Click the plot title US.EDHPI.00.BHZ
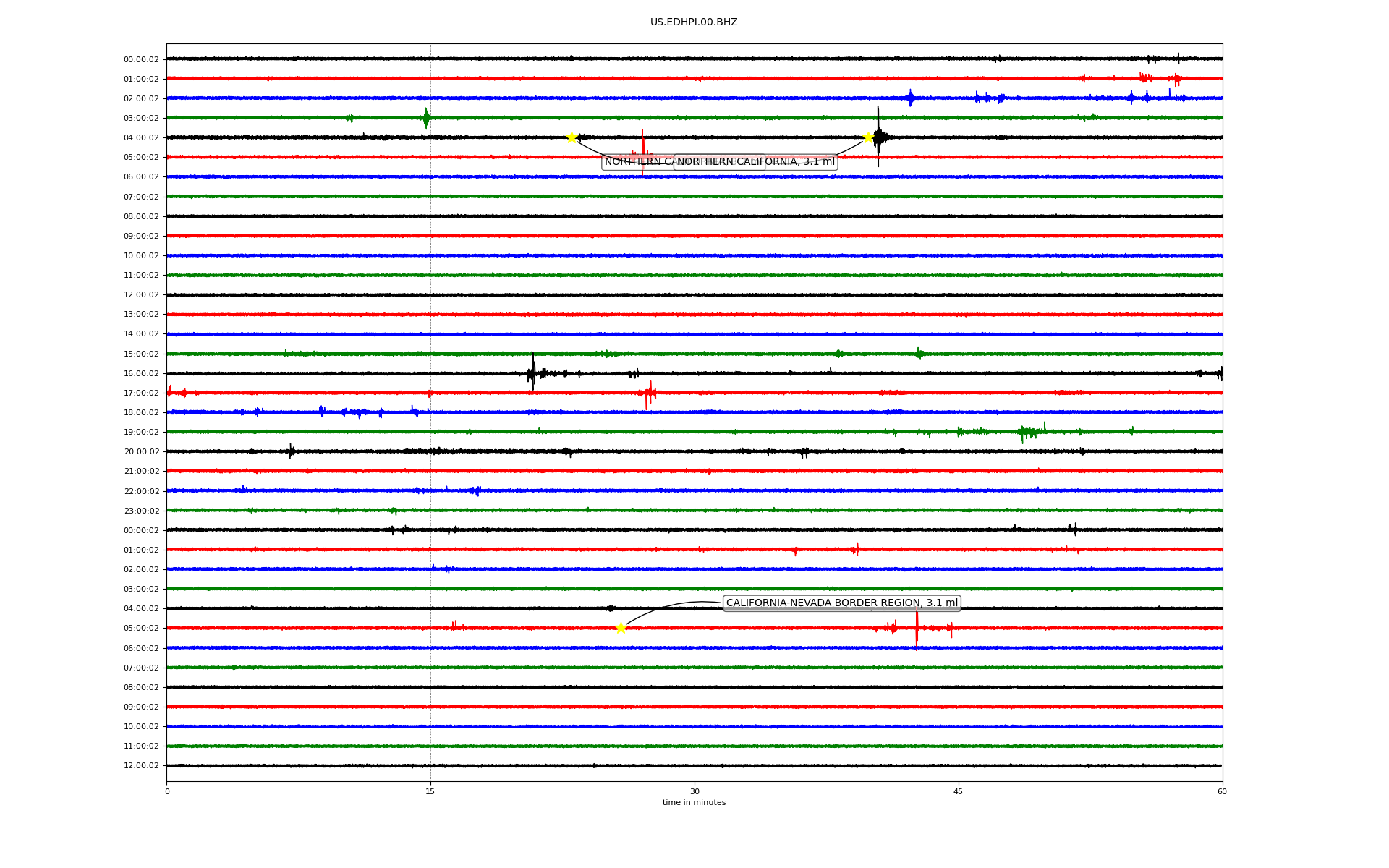 (x=694, y=22)
